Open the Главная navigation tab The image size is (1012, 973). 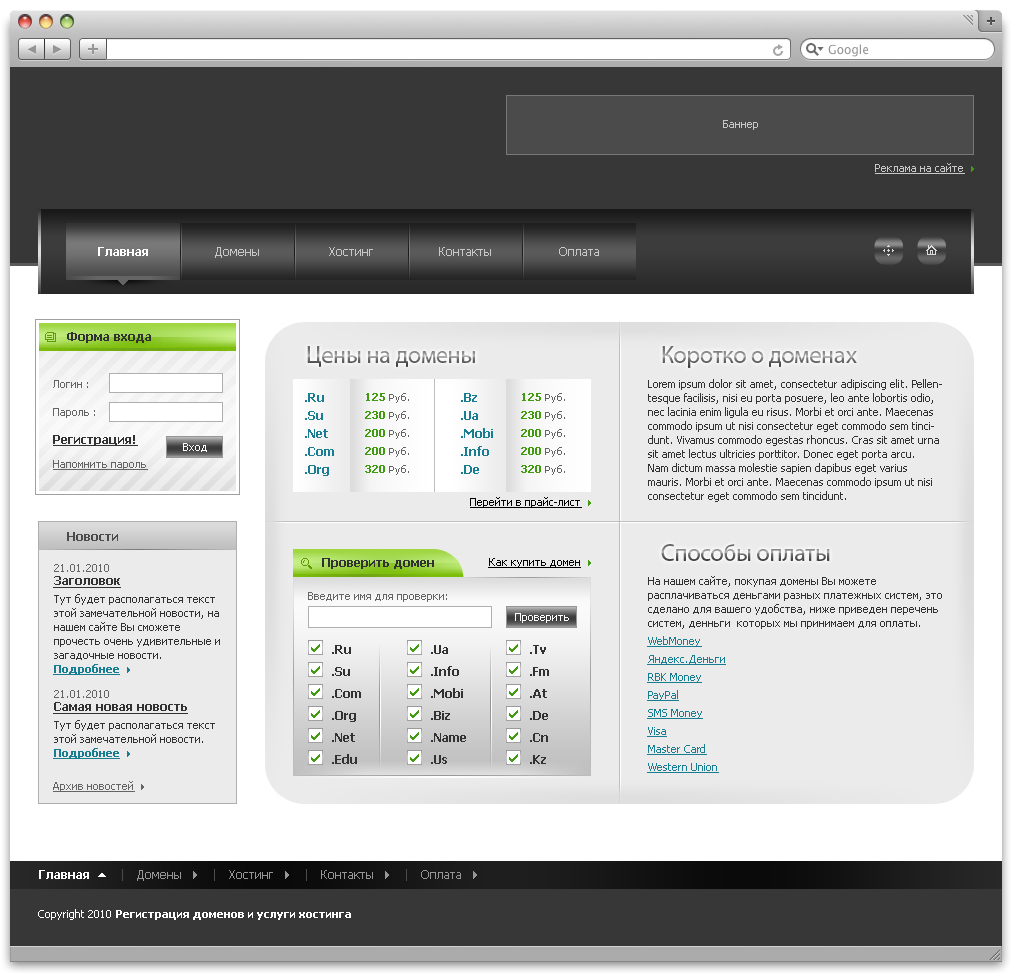click(x=123, y=252)
